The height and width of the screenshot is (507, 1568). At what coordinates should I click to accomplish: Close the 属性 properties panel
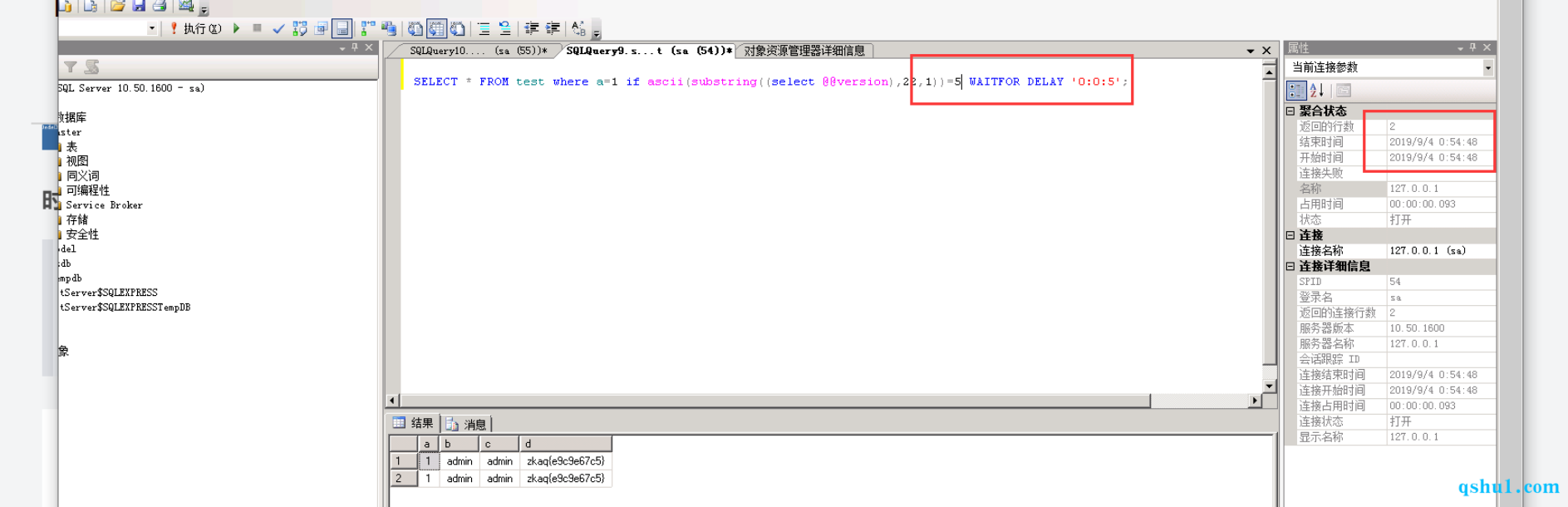(1487, 47)
